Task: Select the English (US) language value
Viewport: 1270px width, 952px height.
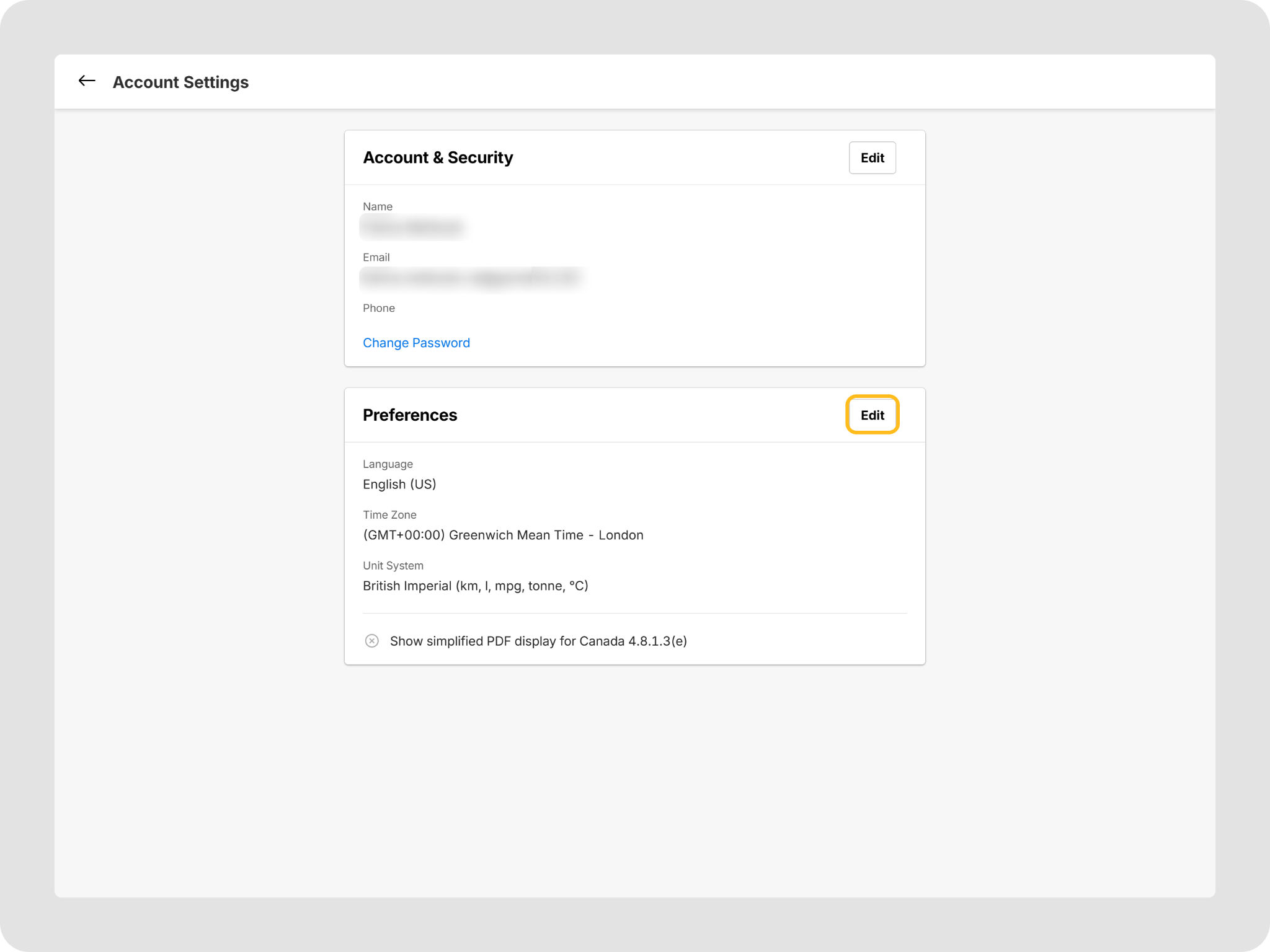Action: pyautogui.click(x=399, y=484)
